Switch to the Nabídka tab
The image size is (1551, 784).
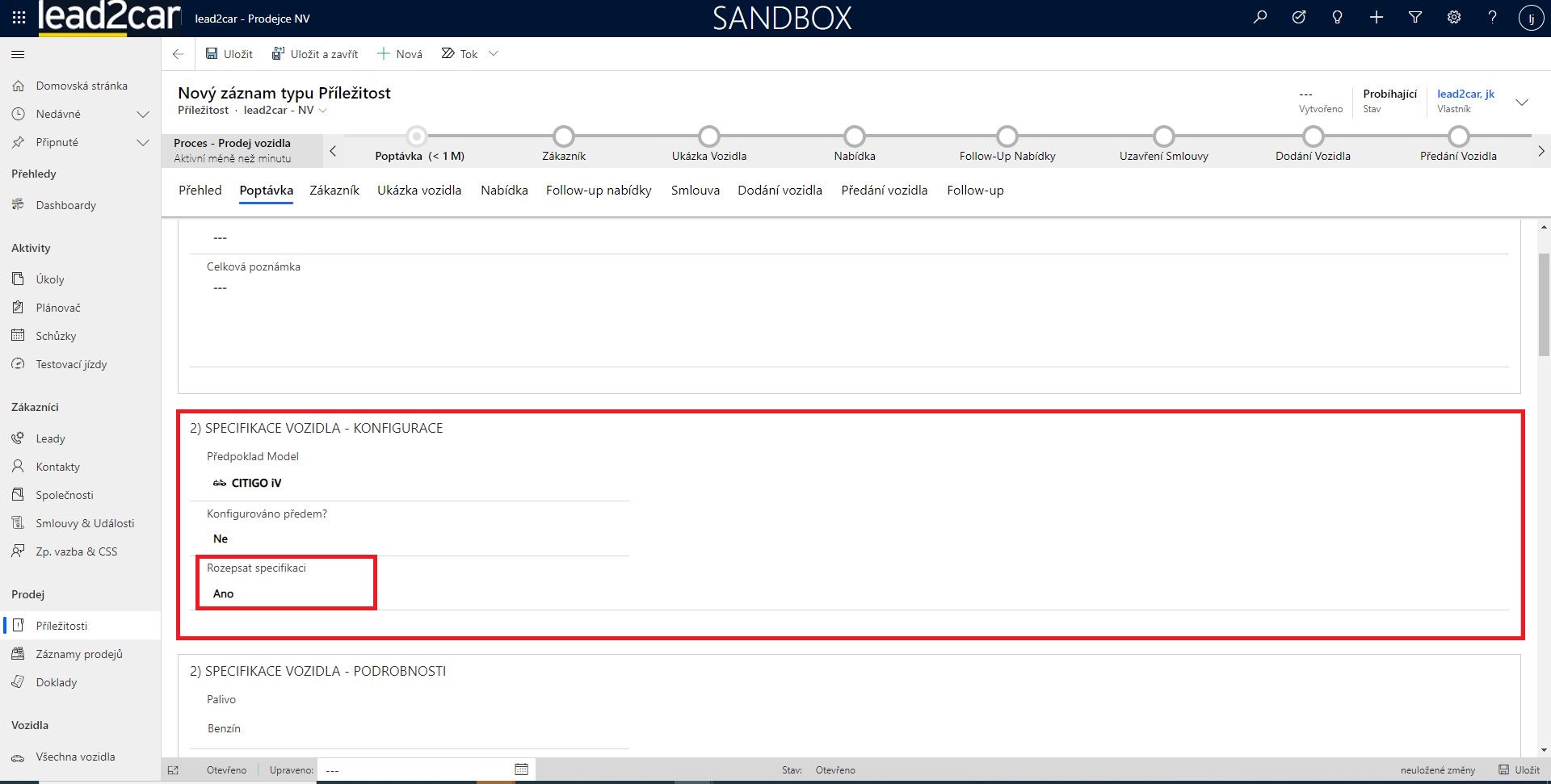coord(504,191)
